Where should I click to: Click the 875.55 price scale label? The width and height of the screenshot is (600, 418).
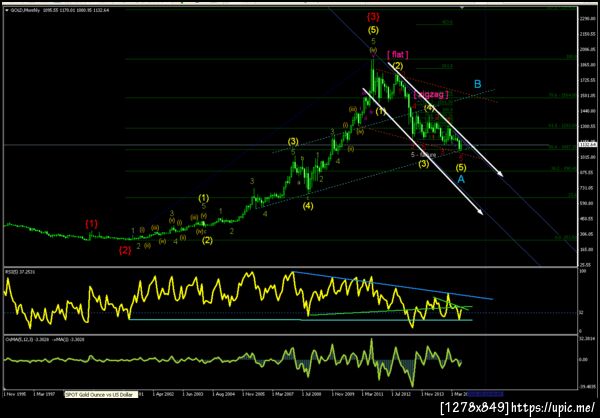(x=586, y=173)
